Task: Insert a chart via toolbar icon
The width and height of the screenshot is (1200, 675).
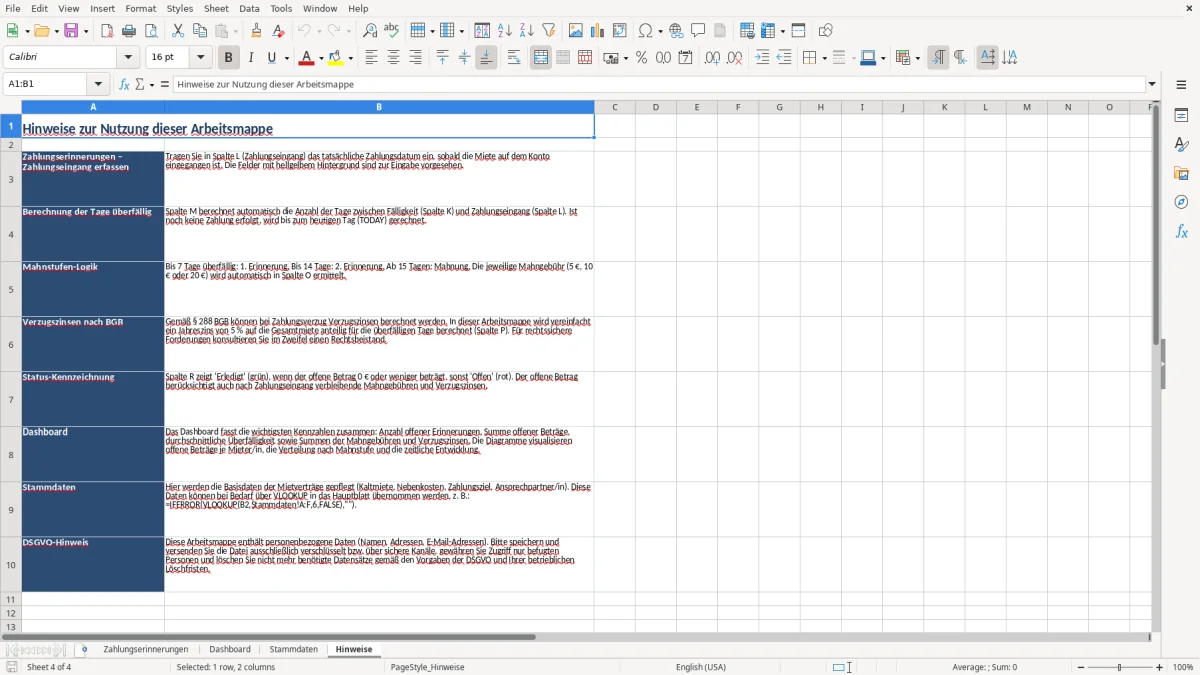Action: point(598,31)
